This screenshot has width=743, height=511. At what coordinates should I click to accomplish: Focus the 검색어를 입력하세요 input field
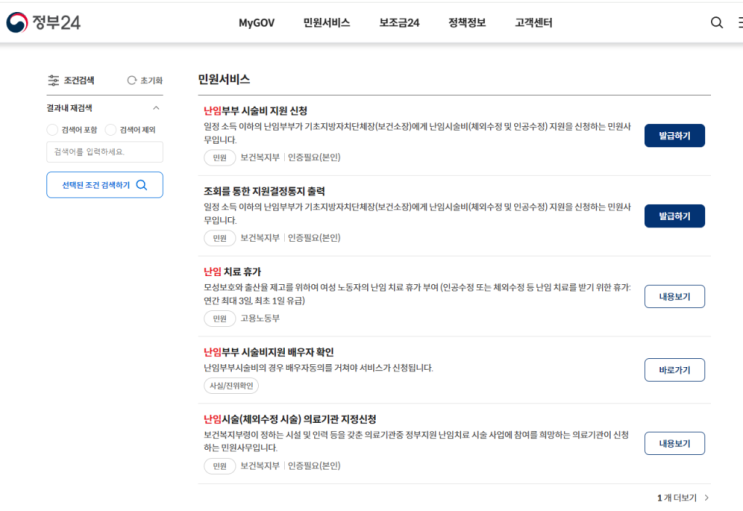[105, 152]
